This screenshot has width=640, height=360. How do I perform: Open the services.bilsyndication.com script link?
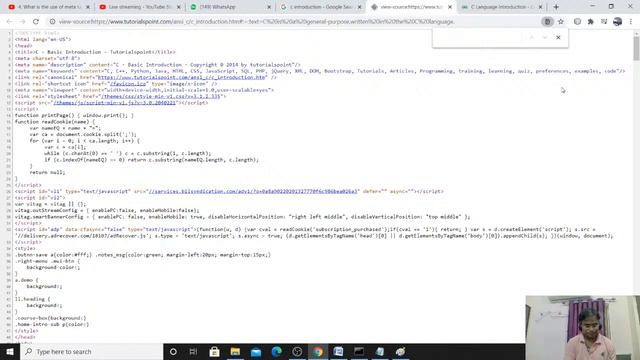253,191
